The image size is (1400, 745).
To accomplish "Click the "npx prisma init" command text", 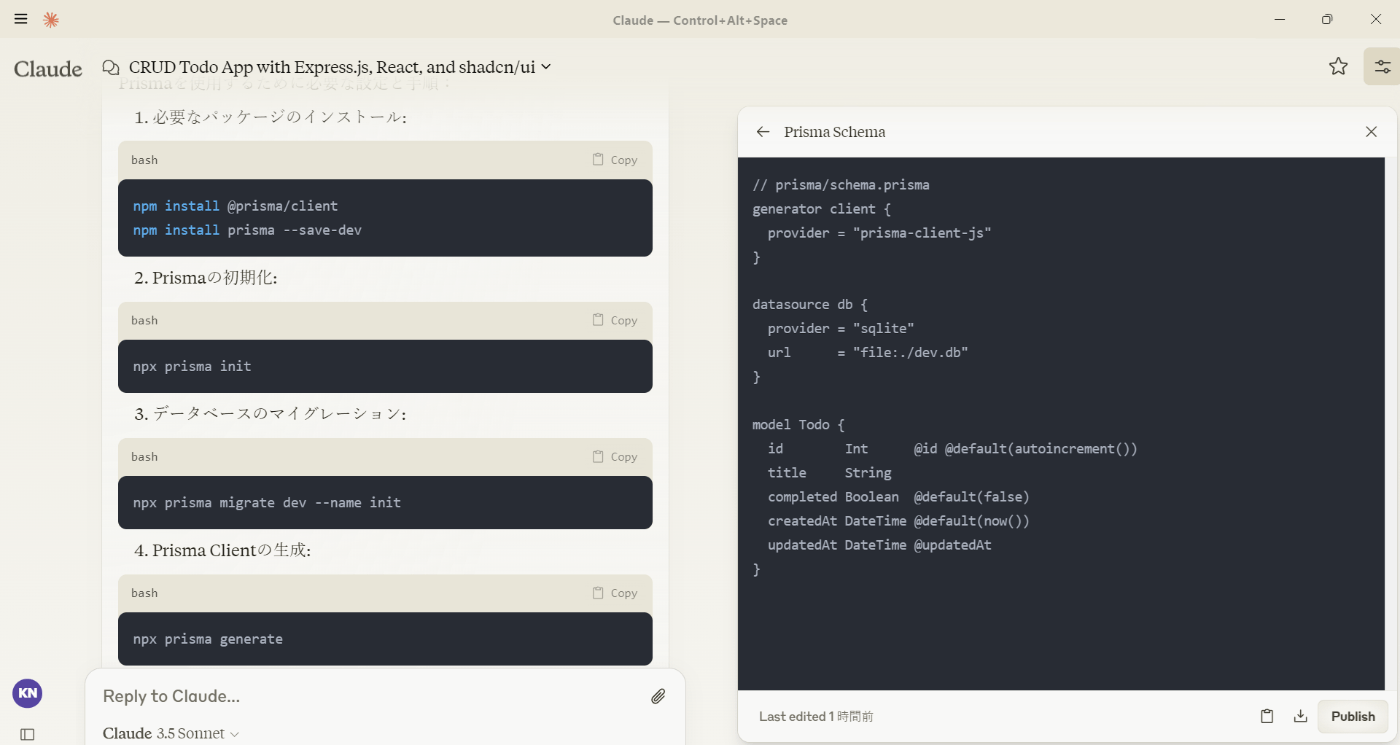I will (192, 366).
